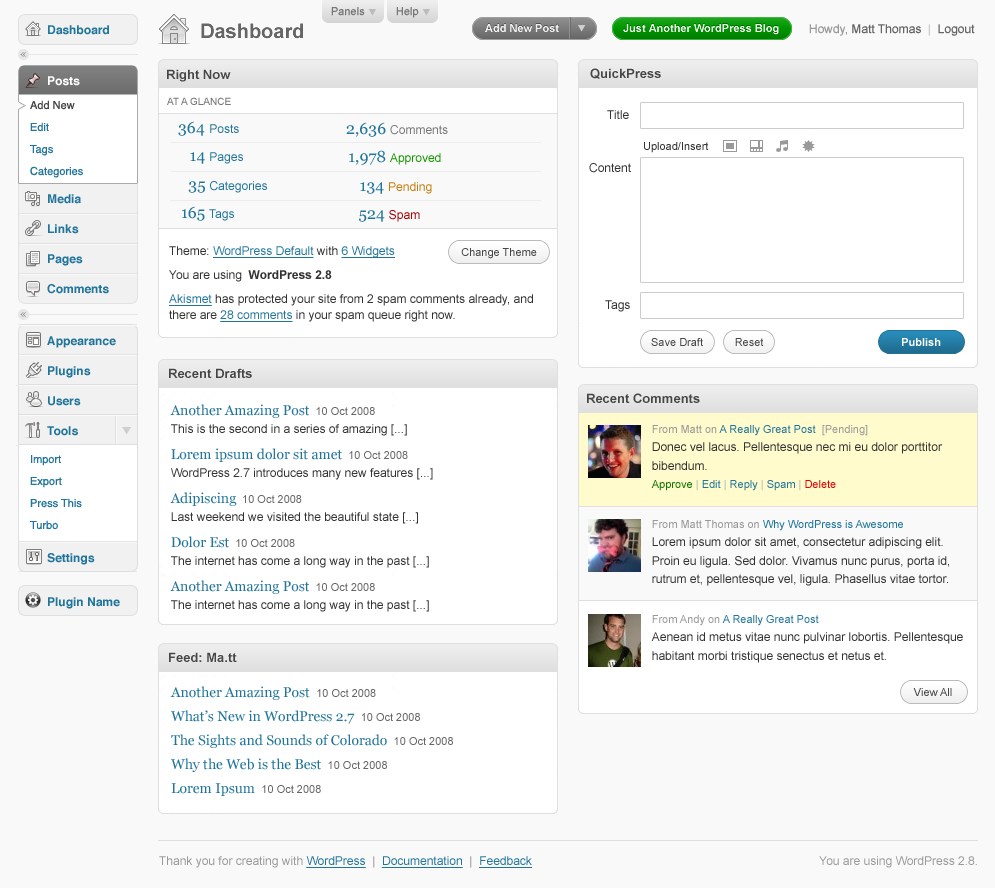Click the Settings icon in the sidebar
Image resolution: width=995 pixels, height=888 pixels.
click(x=35, y=557)
